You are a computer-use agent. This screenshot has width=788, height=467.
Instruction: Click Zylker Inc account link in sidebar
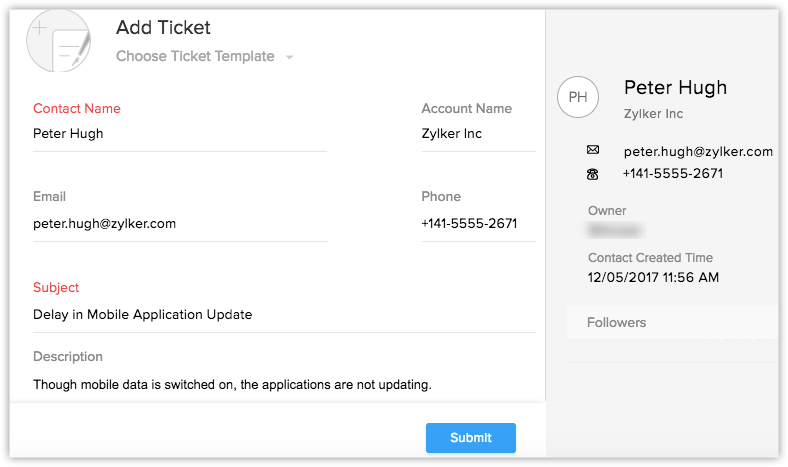click(x=653, y=114)
